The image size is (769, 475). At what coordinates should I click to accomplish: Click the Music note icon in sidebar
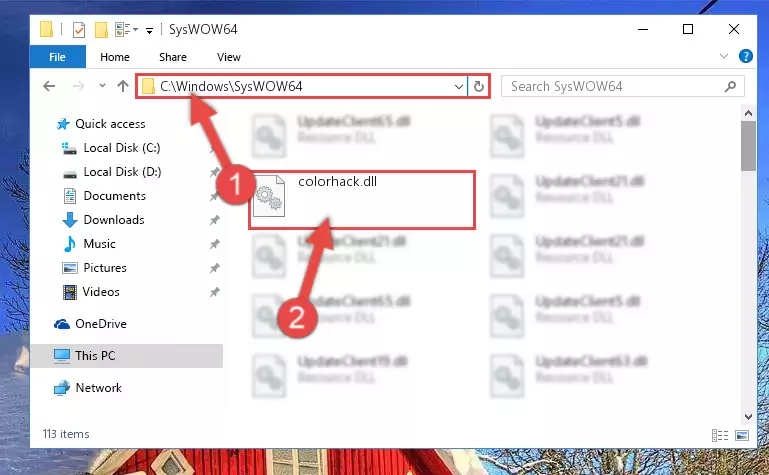[x=70, y=244]
